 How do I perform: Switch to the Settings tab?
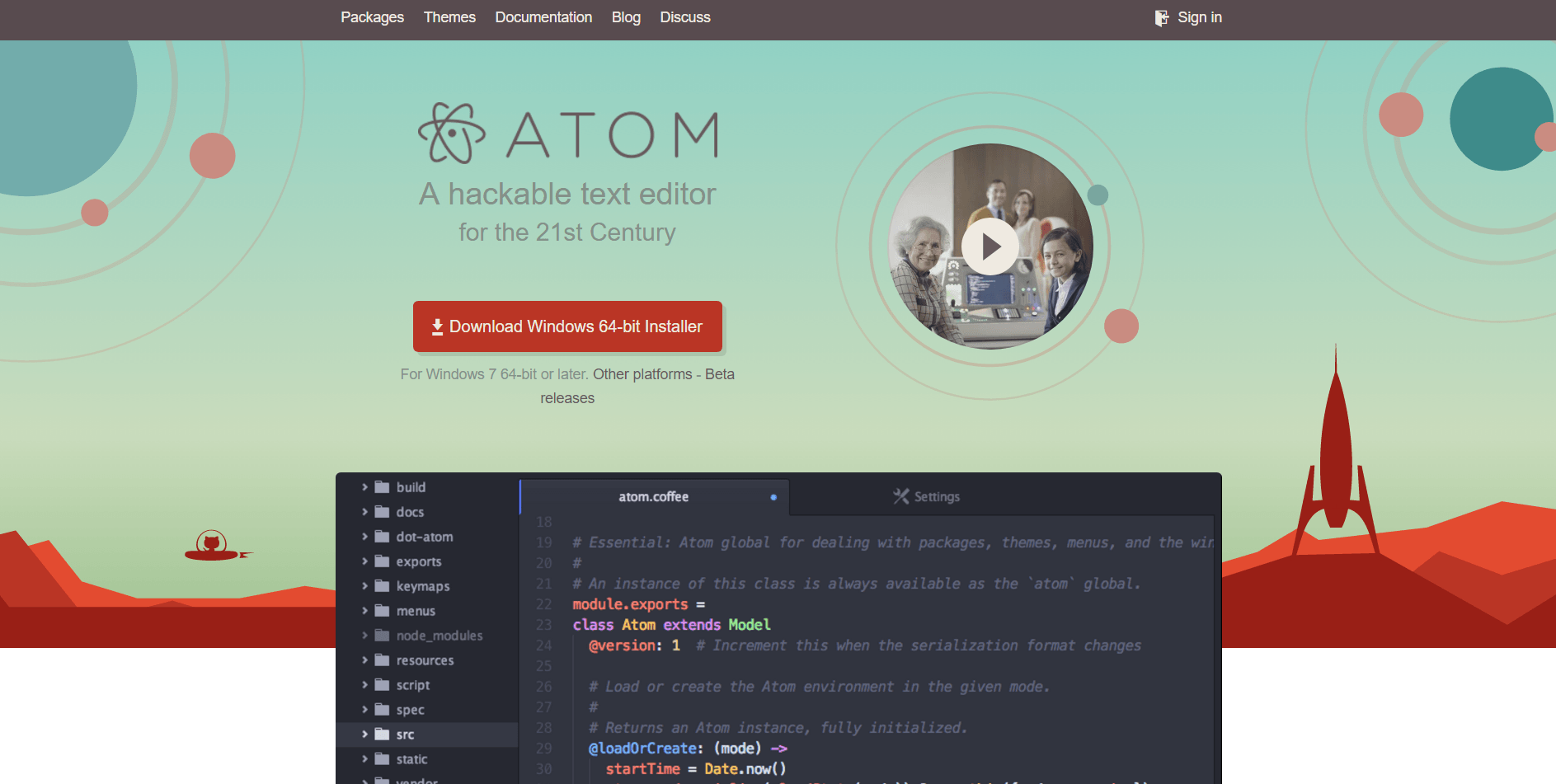coord(926,497)
